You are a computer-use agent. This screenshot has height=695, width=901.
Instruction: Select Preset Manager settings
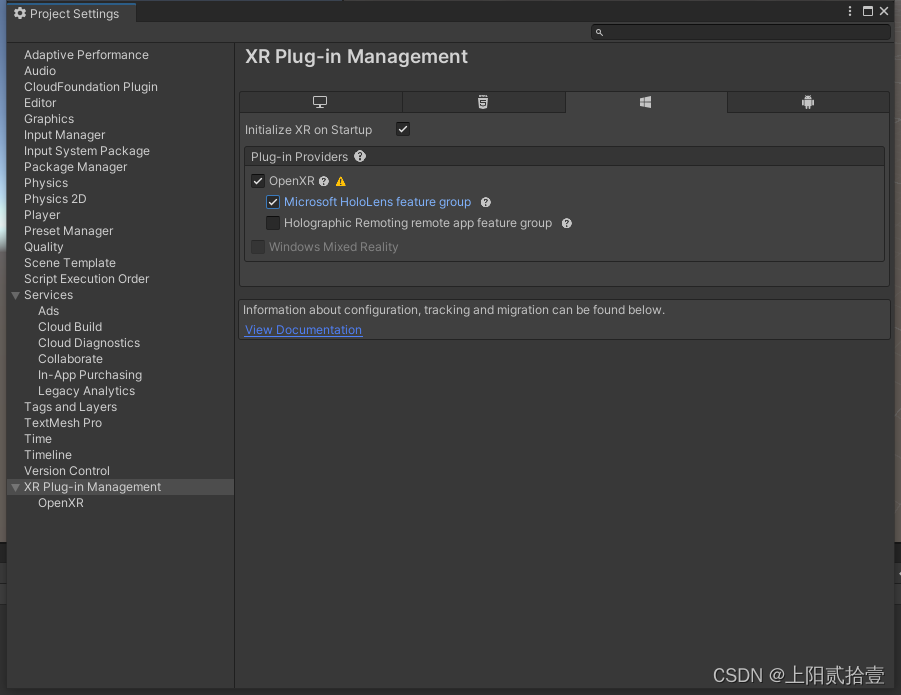68,231
